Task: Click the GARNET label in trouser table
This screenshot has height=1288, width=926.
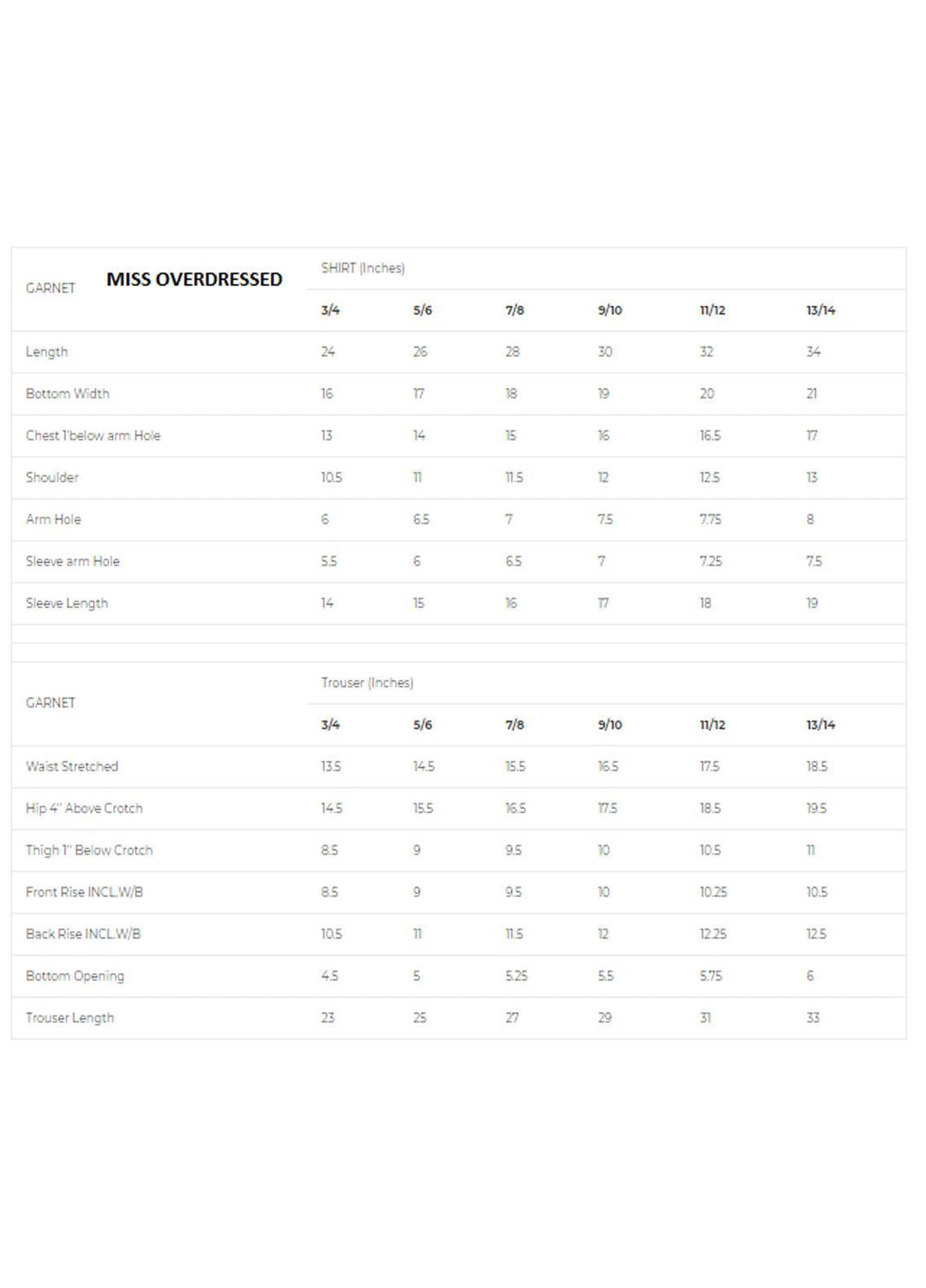Action: (51, 703)
